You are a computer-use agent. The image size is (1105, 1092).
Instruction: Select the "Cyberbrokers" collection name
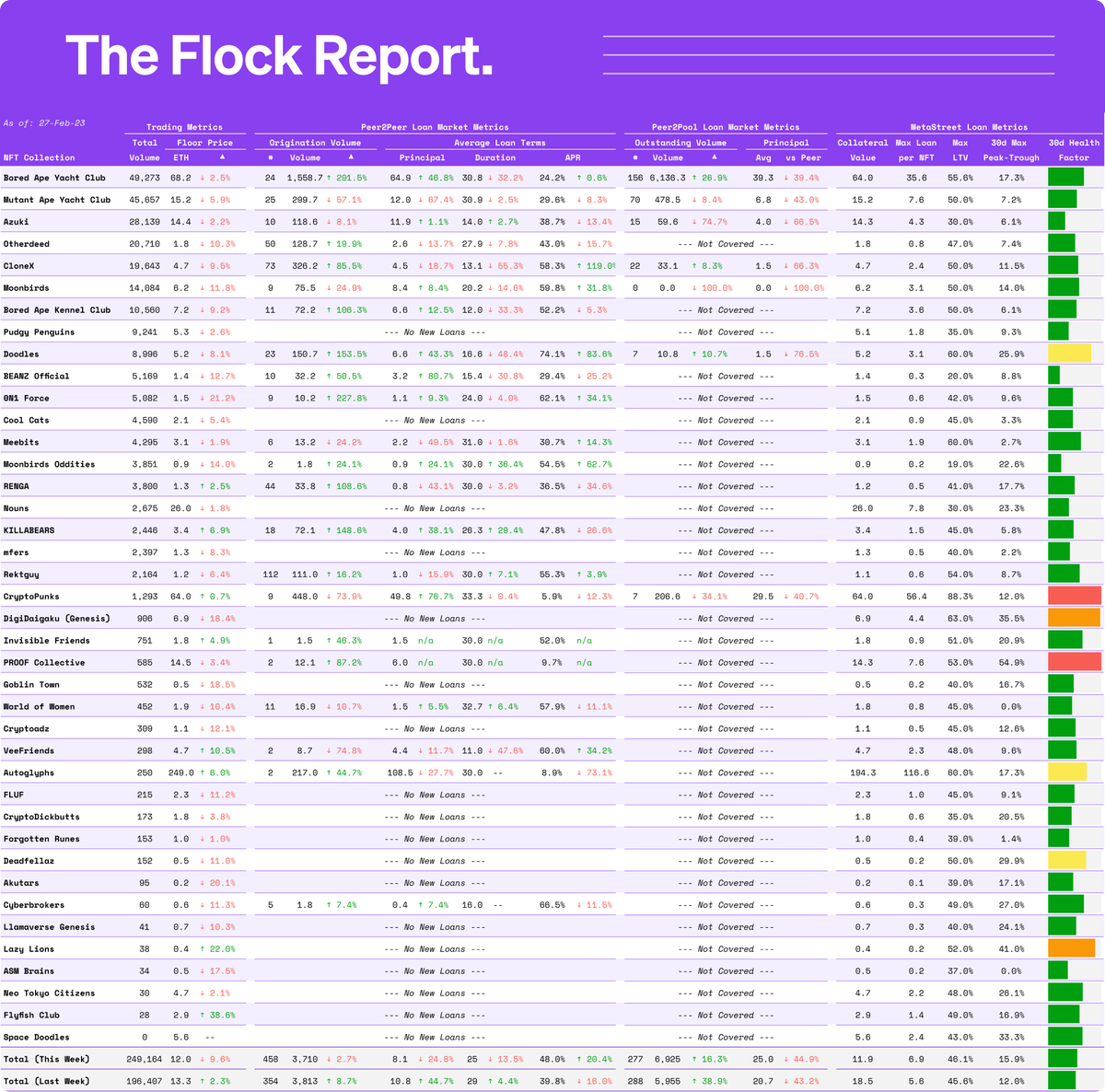pyautogui.click(x=34, y=905)
